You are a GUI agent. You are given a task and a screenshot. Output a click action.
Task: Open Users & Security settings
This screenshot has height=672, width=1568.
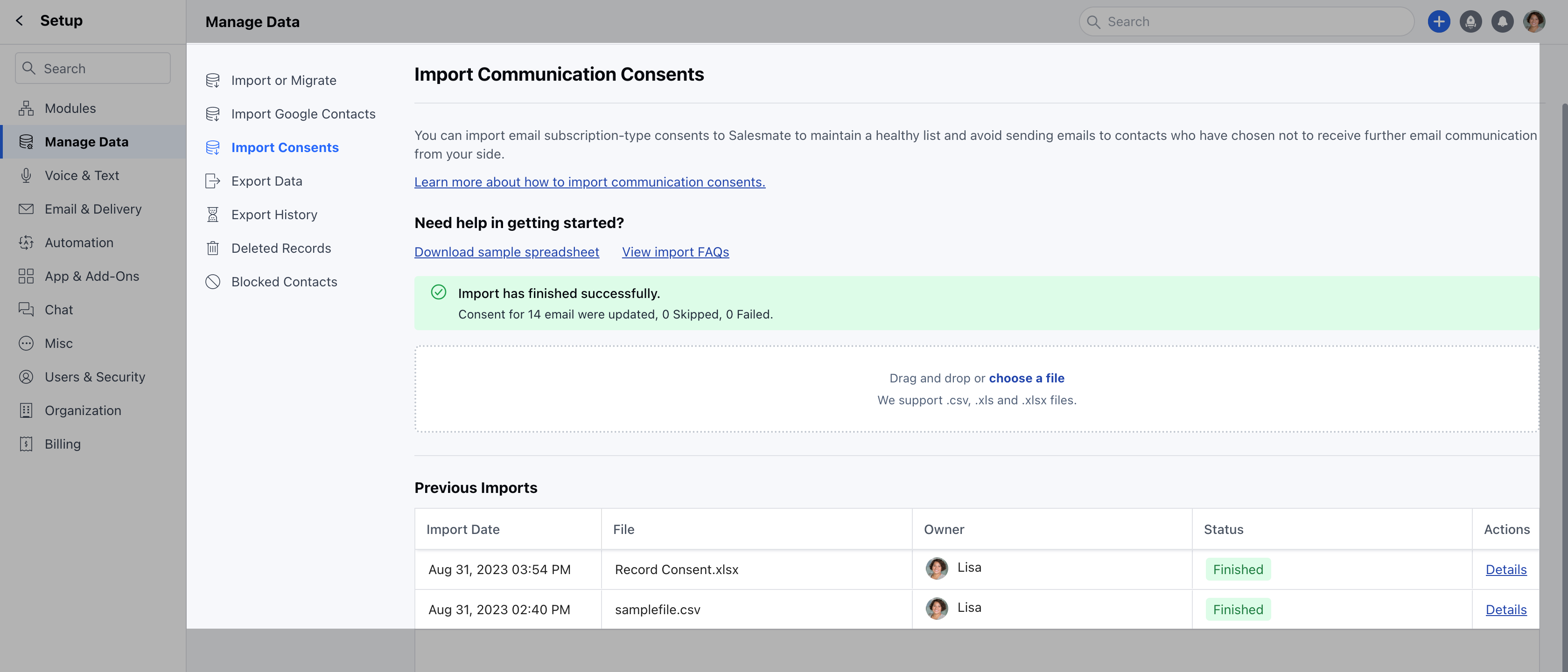pos(94,376)
